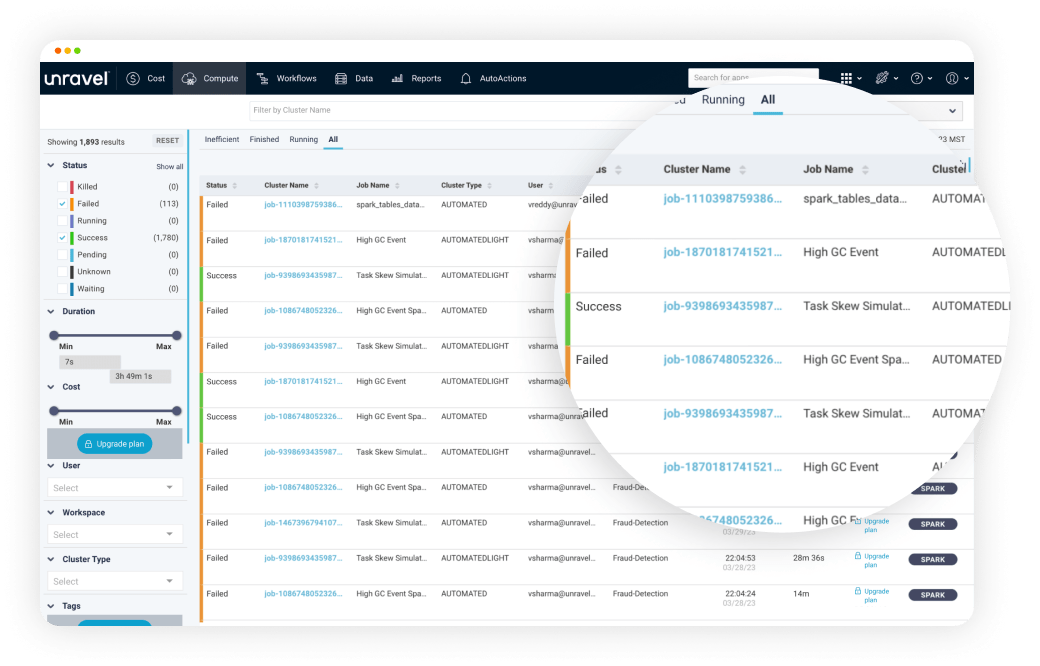
Task: Collapse the User section chevron
Action: (51, 466)
